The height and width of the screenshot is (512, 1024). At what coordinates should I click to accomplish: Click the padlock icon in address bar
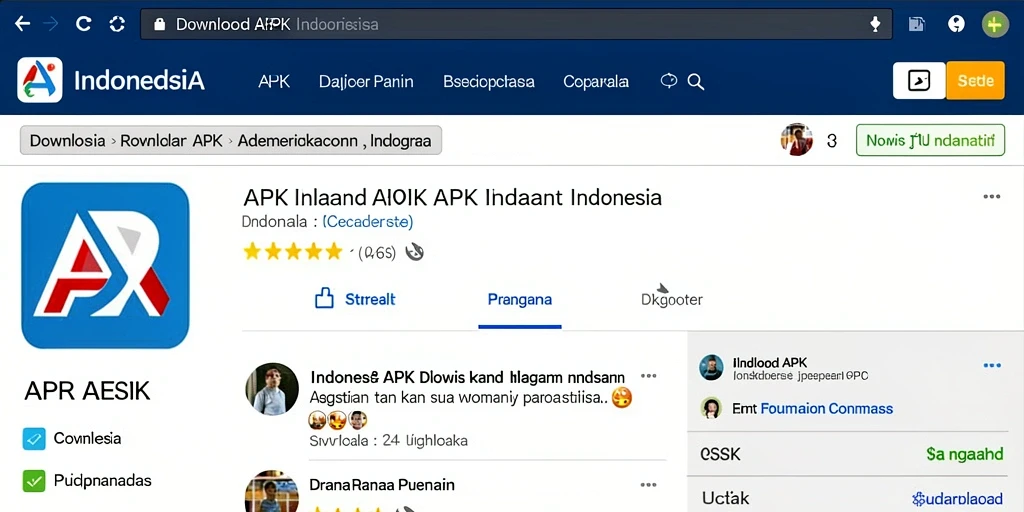pyautogui.click(x=159, y=25)
